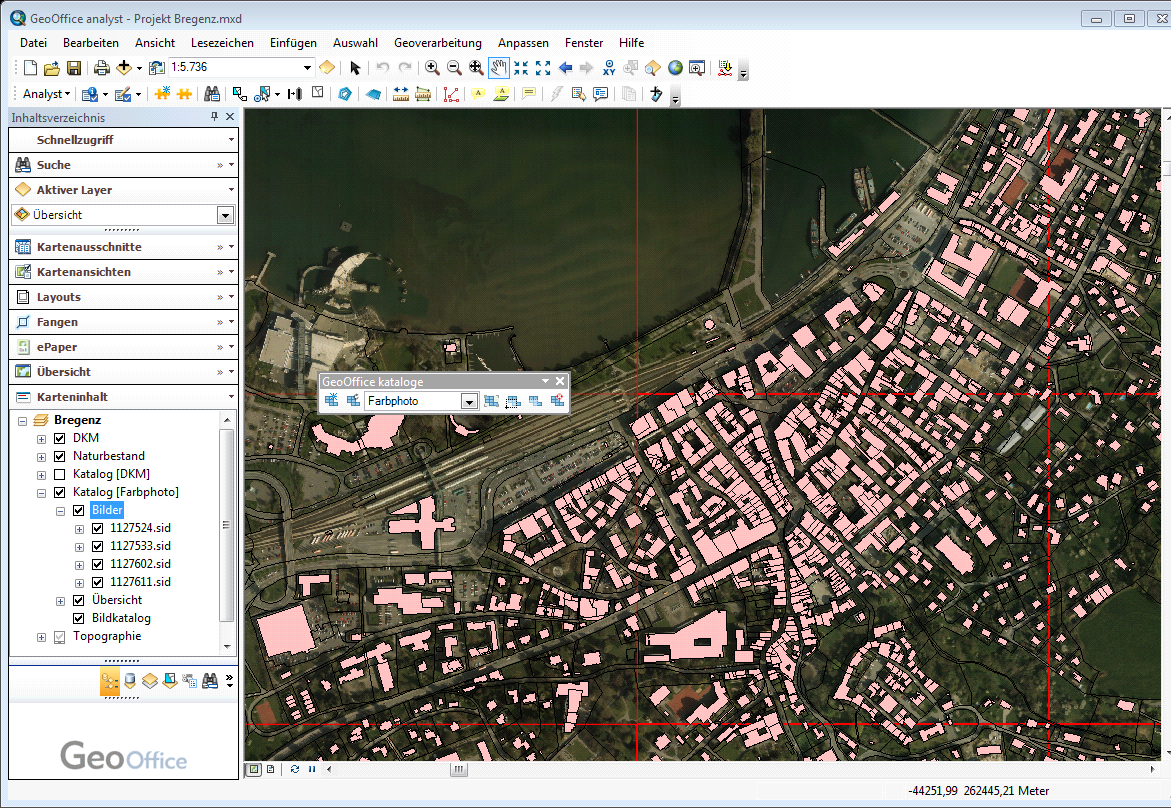Click the save diskette icon
The image size is (1171, 808).
(x=74, y=68)
